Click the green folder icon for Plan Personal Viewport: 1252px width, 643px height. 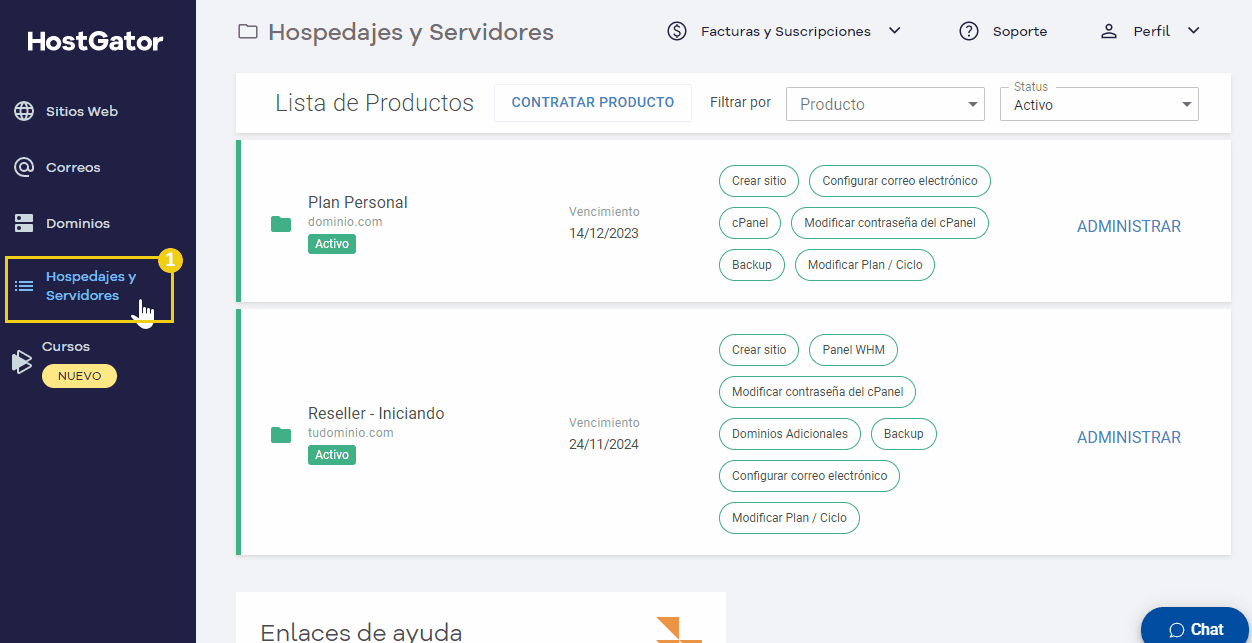click(x=281, y=224)
